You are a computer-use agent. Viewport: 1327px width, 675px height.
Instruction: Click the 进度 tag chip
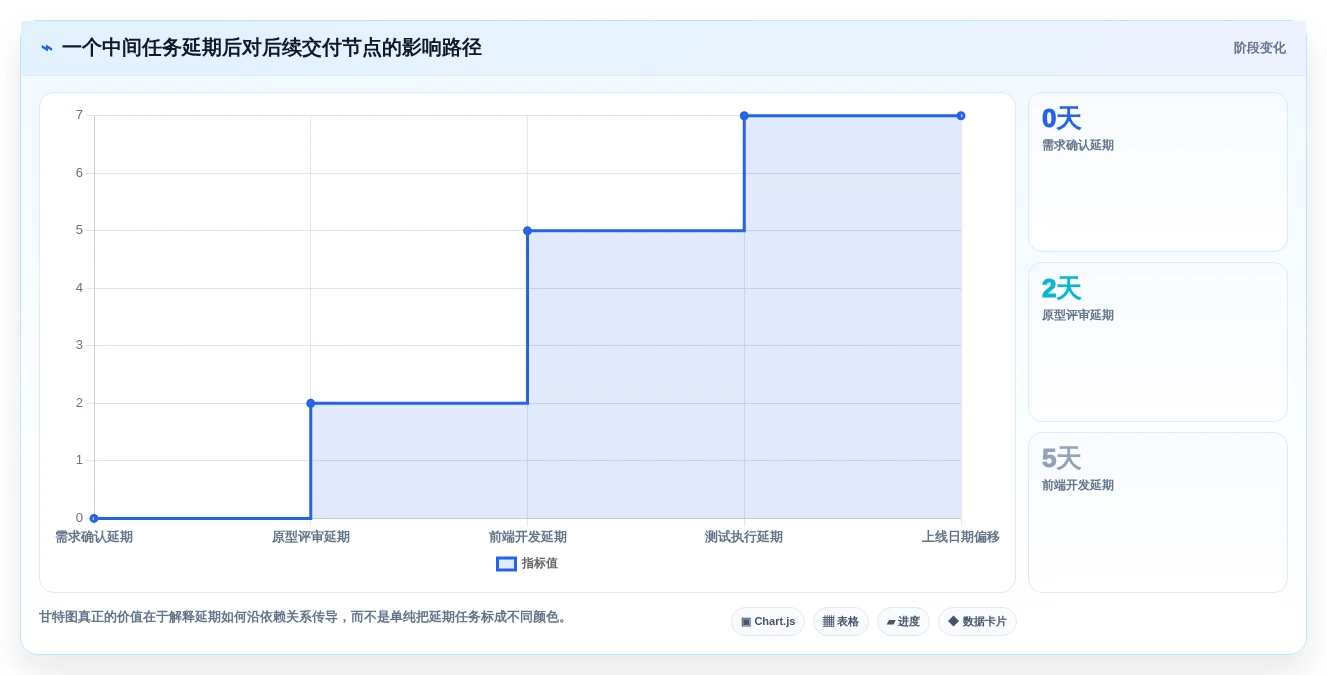pyautogui.click(x=903, y=622)
